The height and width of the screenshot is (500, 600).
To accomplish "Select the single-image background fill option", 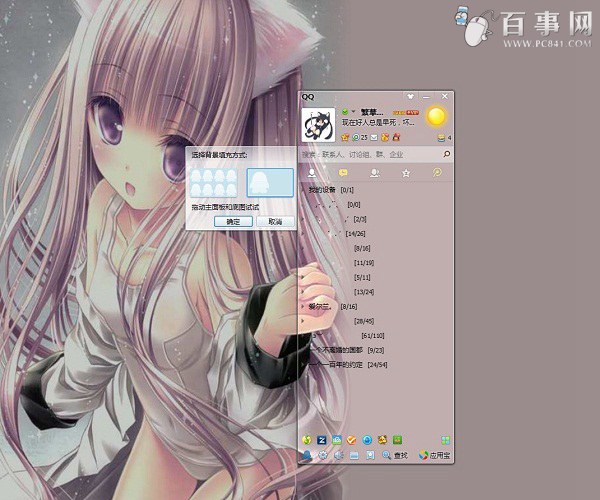I will pos(270,182).
